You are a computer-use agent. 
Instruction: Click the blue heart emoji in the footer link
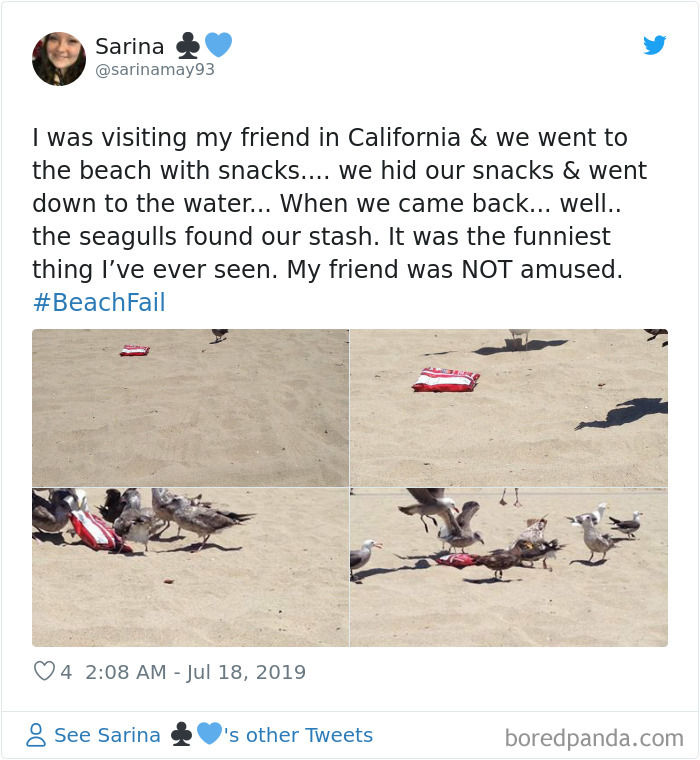point(208,735)
